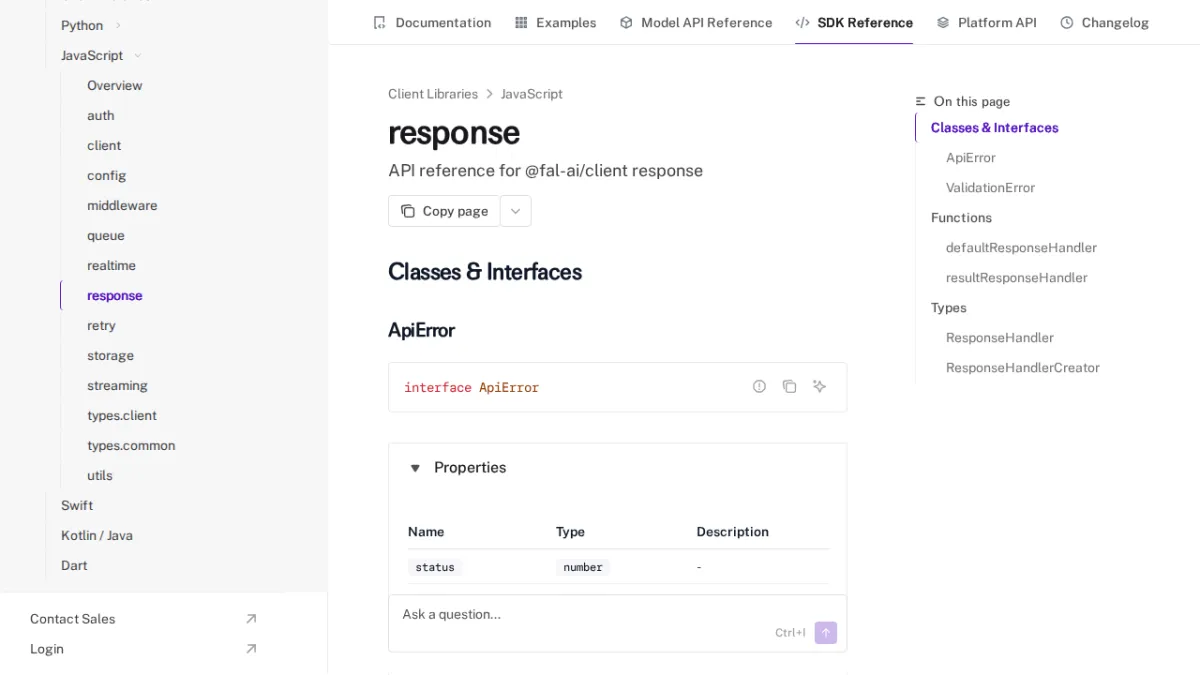Click the Examples grid icon
The image size is (1200, 675).
pos(521,22)
